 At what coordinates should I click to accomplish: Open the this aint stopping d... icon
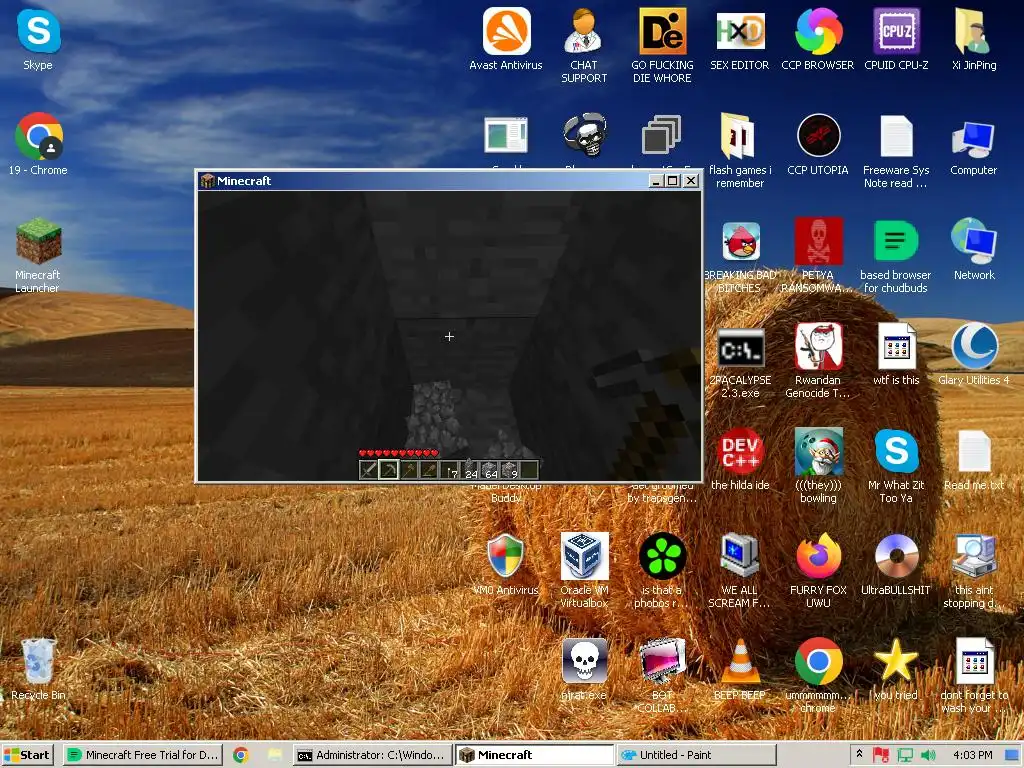(x=974, y=571)
